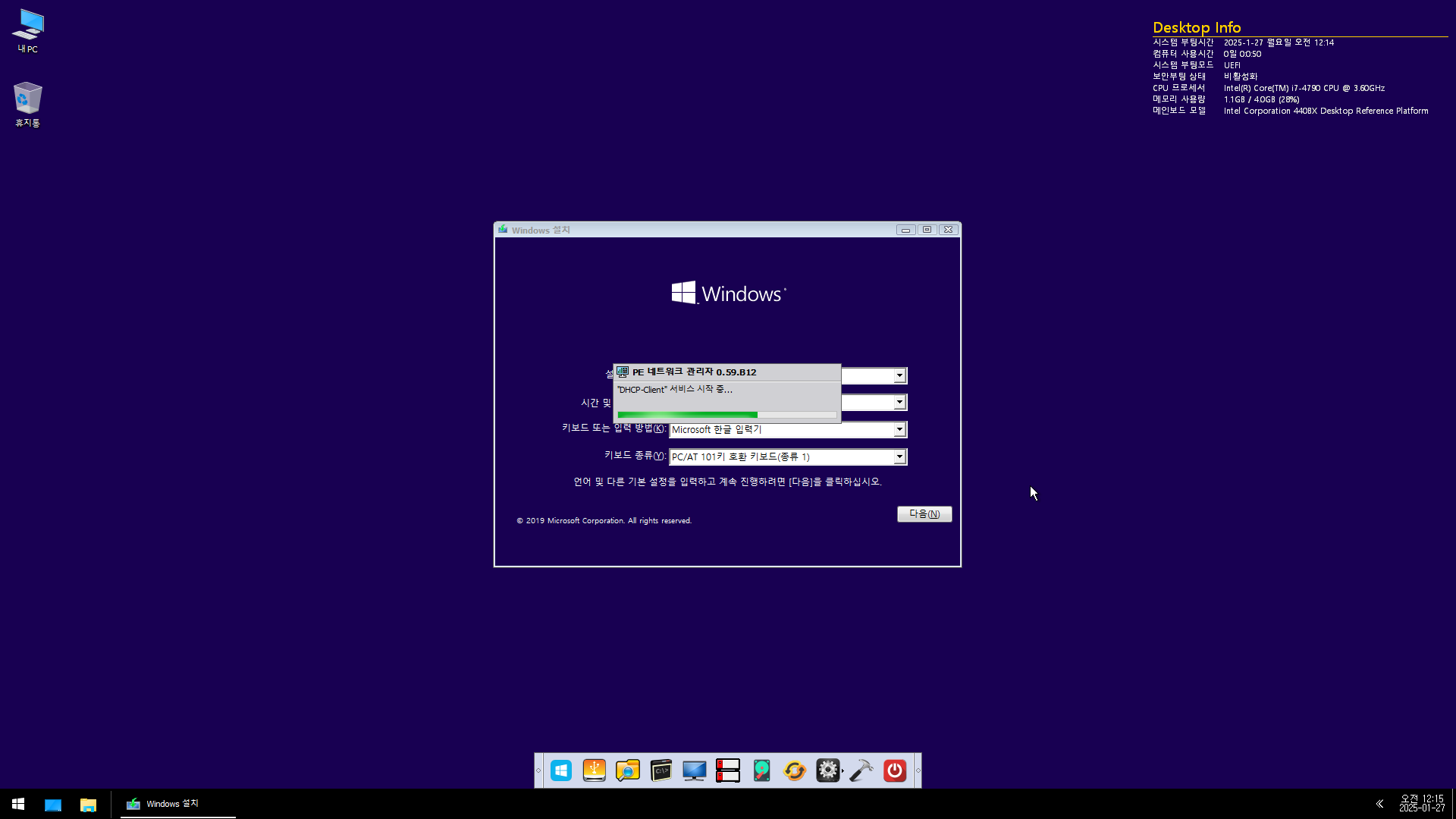Launch the folder search tool in dock
The height and width of the screenshot is (819, 1456).
628,770
